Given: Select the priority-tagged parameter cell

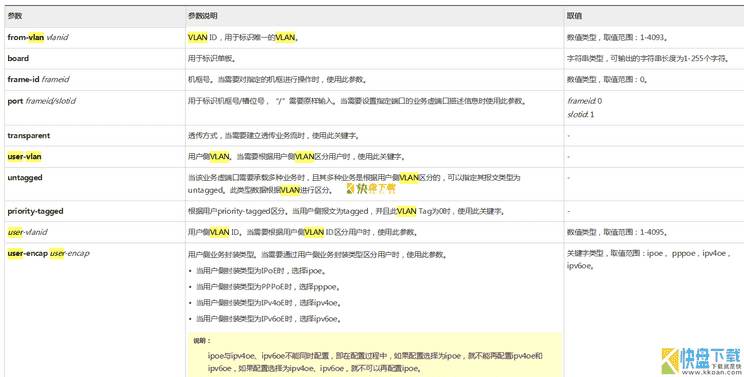Looking at the screenshot, I should tap(35, 211).
